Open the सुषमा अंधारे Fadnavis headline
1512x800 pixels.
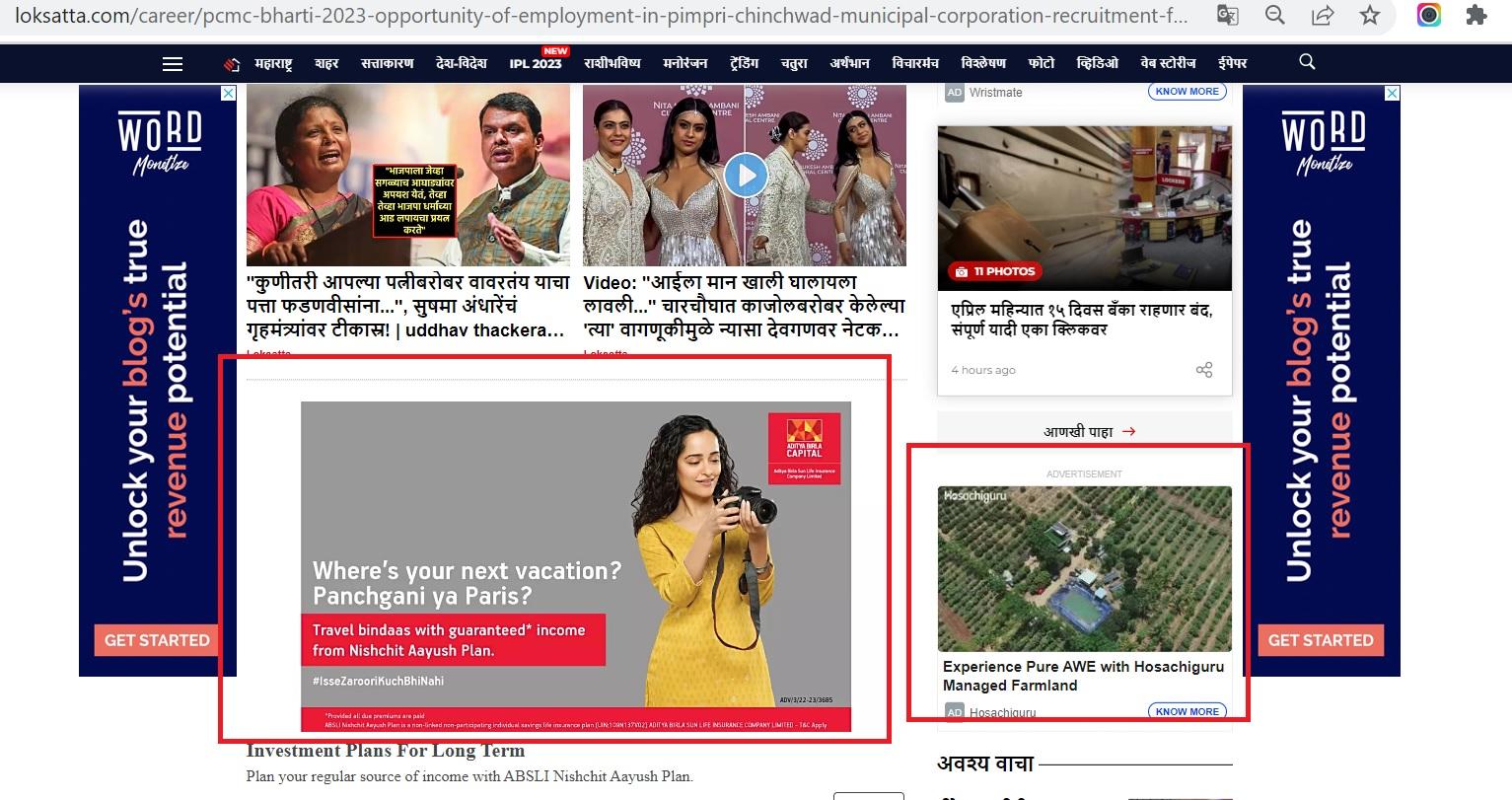click(408, 306)
